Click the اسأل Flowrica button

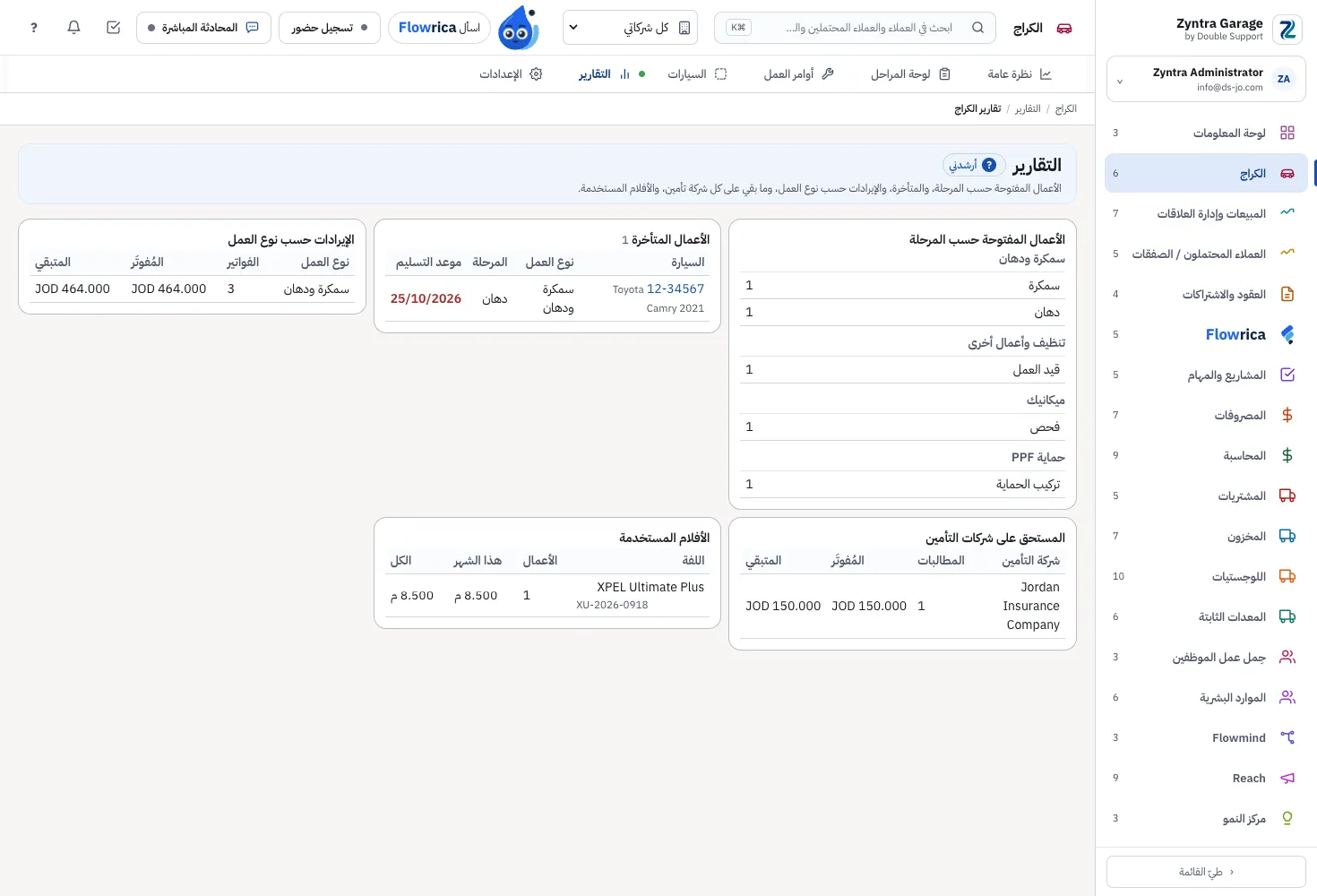click(439, 28)
